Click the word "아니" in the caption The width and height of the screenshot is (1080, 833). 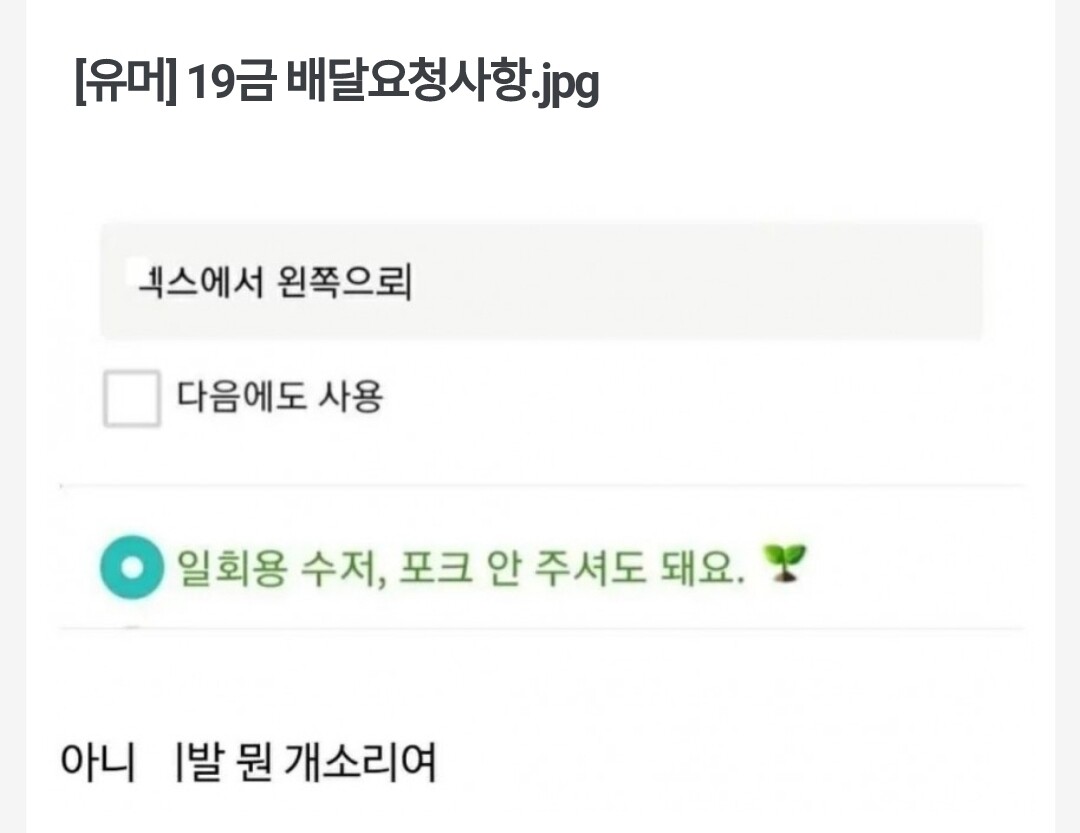(x=98, y=764)
